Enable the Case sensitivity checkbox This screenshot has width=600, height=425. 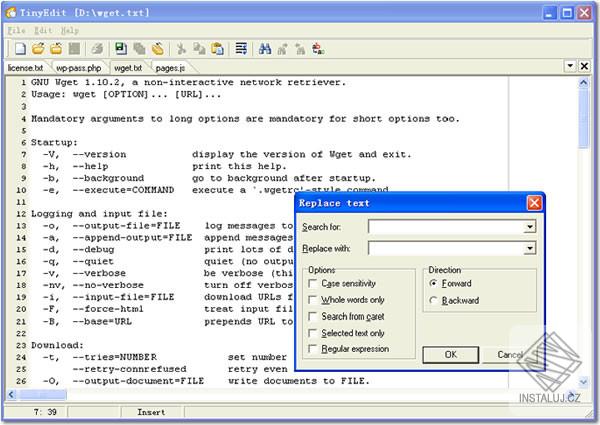314,284
